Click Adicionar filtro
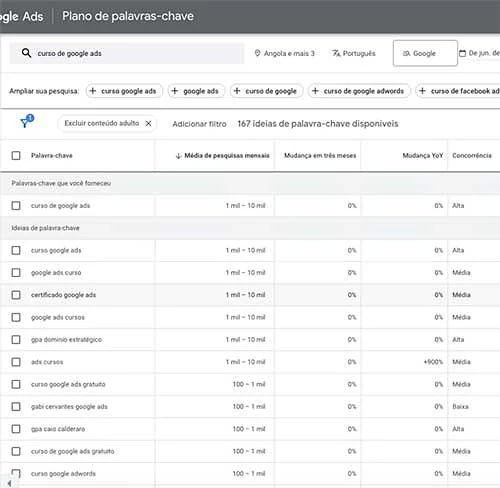 199,124
